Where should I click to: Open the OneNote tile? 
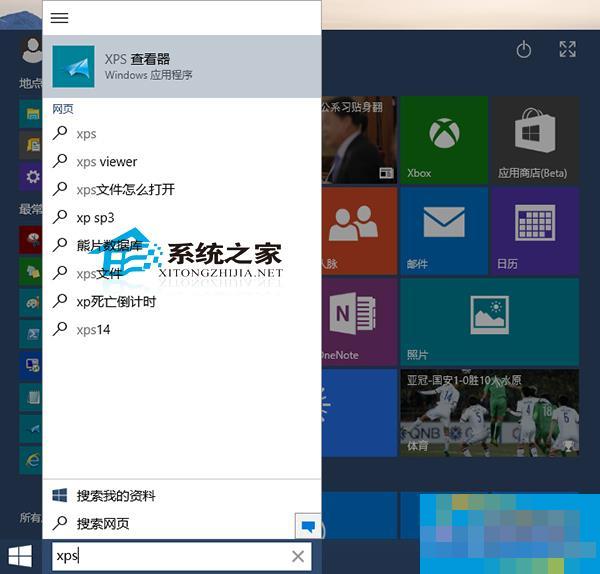click(x=359, y=322)
